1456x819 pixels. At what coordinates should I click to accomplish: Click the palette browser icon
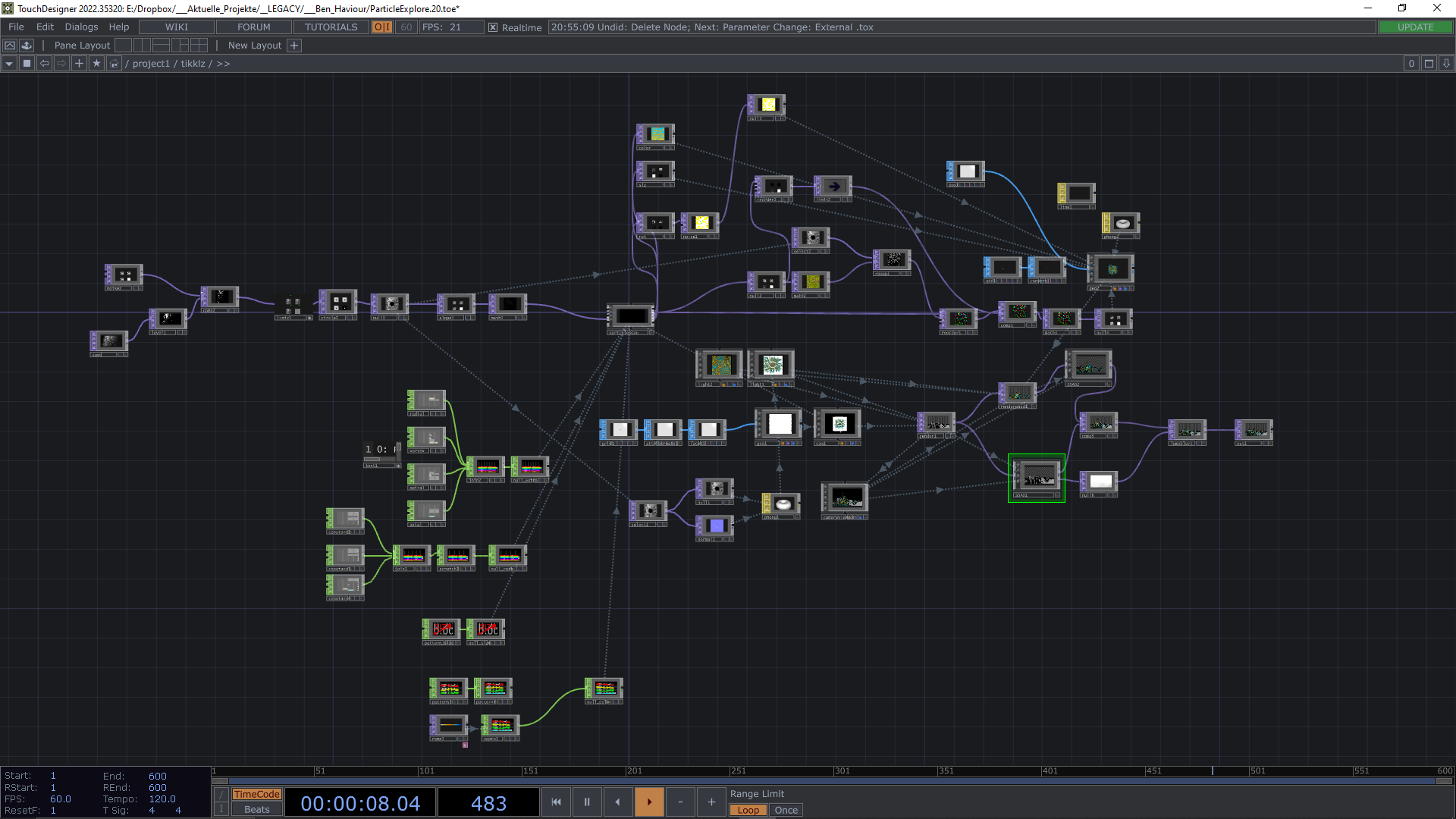pyautogui.click(x=27, y=45)
